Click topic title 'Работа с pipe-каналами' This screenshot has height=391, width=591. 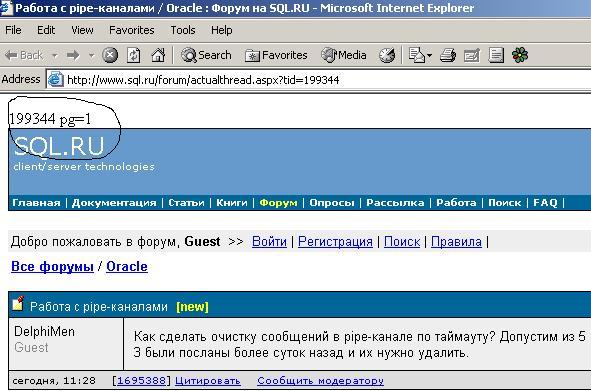[99, 307]
